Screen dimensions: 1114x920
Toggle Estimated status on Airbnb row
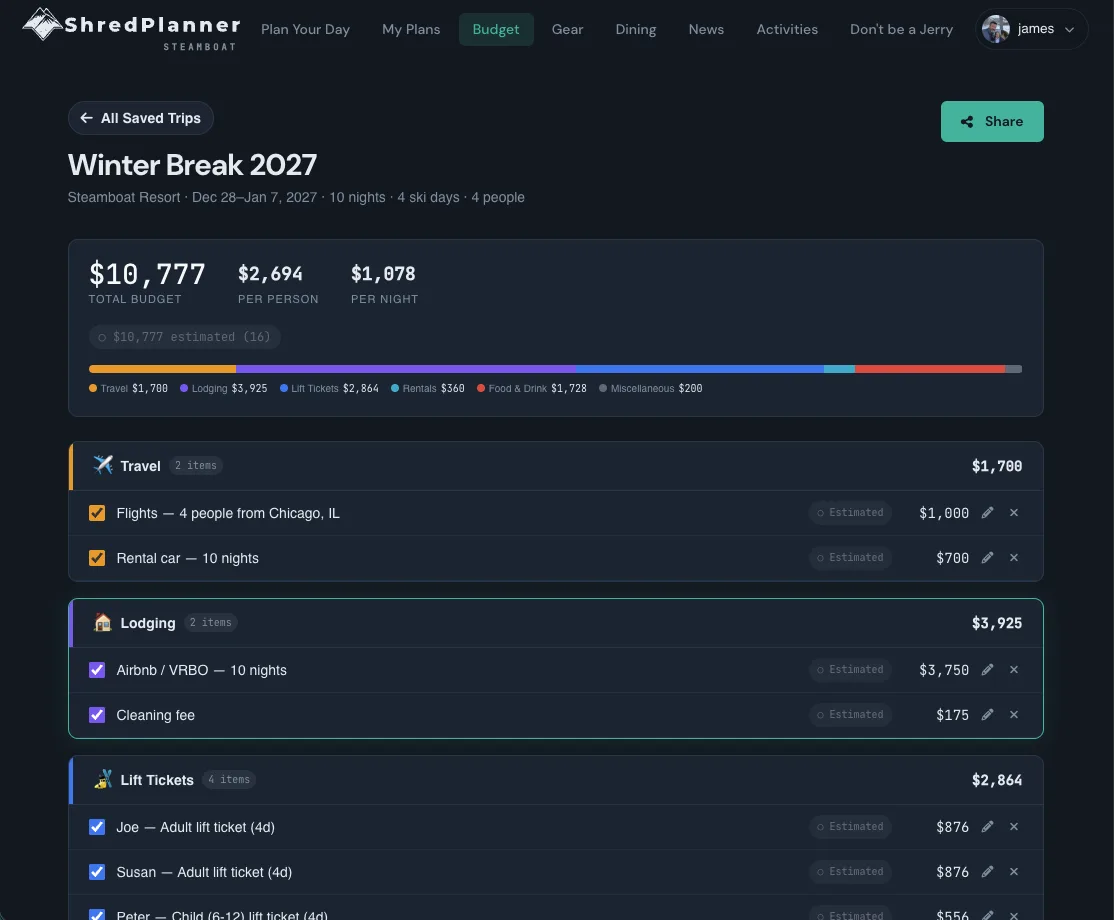coord(850,669)
